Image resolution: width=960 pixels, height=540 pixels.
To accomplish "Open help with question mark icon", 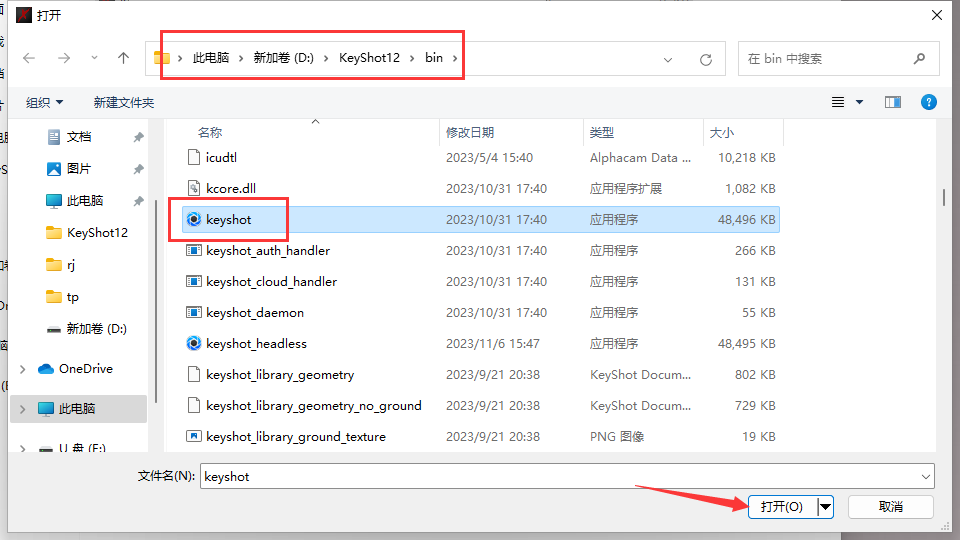I will (929, 102).
